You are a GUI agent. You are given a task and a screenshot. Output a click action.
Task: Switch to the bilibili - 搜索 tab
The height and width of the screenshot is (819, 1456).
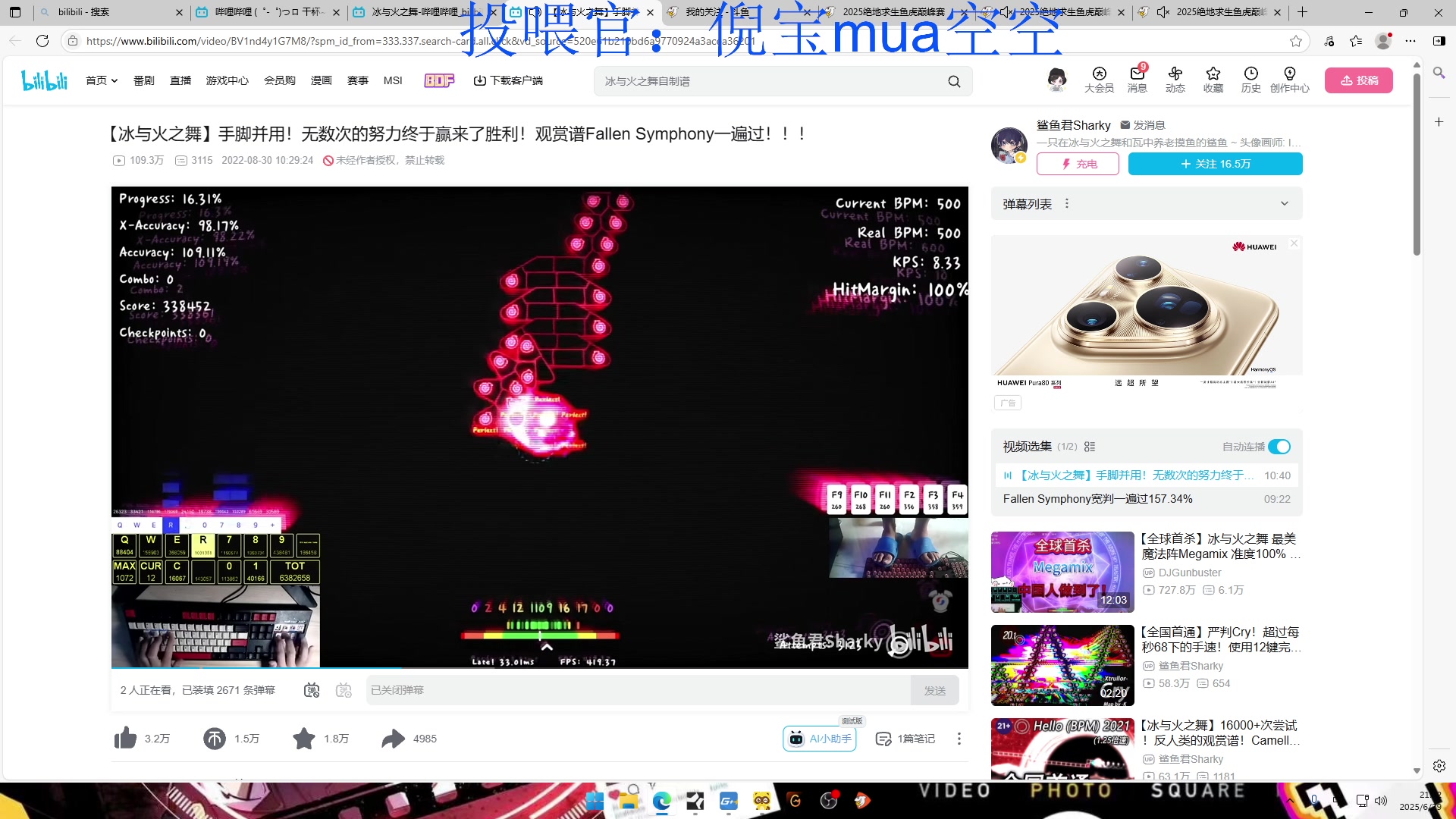(x=111, y=12)
